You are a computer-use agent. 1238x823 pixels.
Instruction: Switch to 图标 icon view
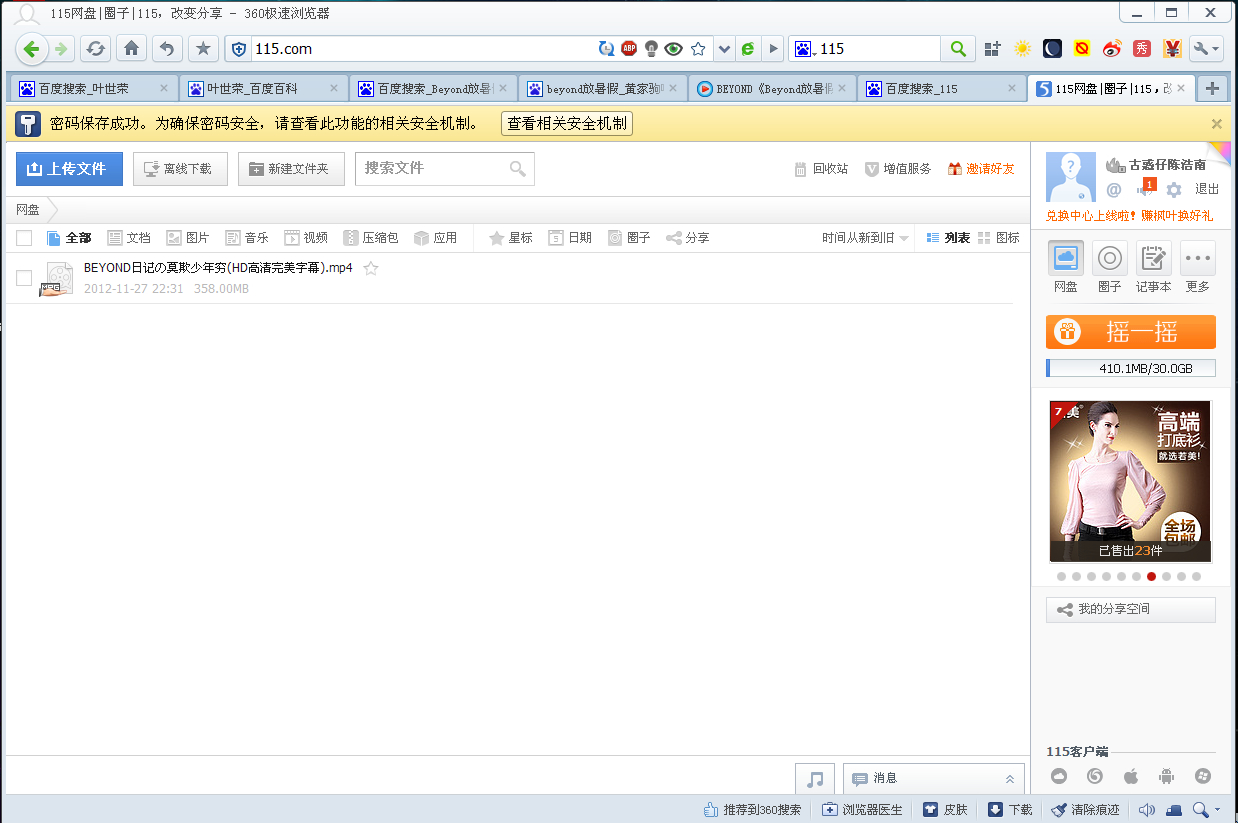tap(999, 238)
